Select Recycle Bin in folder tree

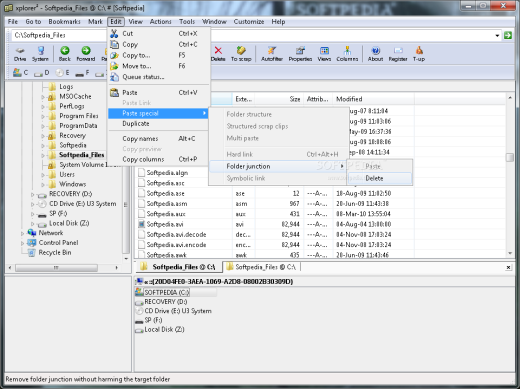click(x=55, y=253)
